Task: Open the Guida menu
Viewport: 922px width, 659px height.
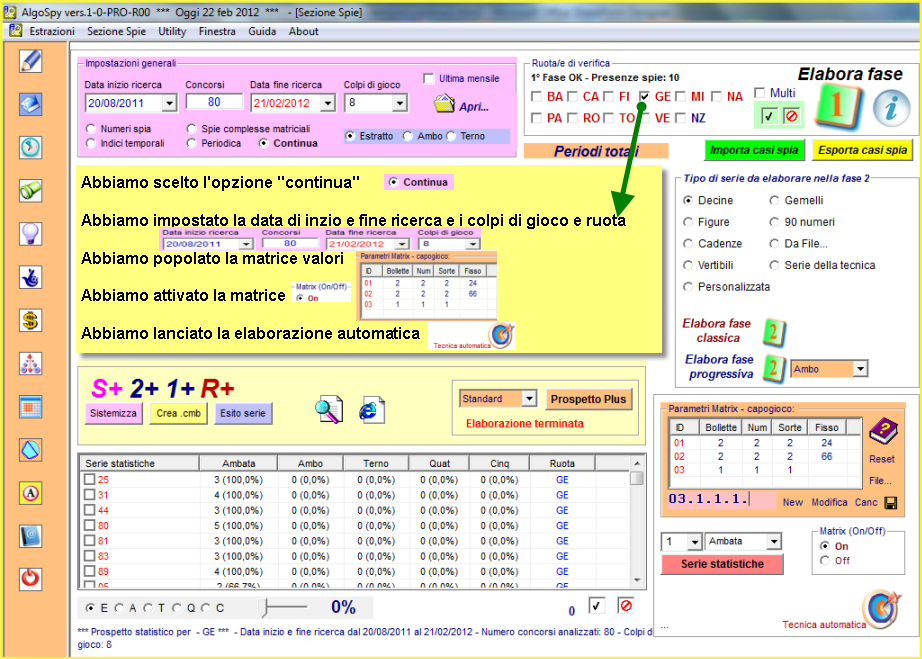Action: (x=262, y=32)
